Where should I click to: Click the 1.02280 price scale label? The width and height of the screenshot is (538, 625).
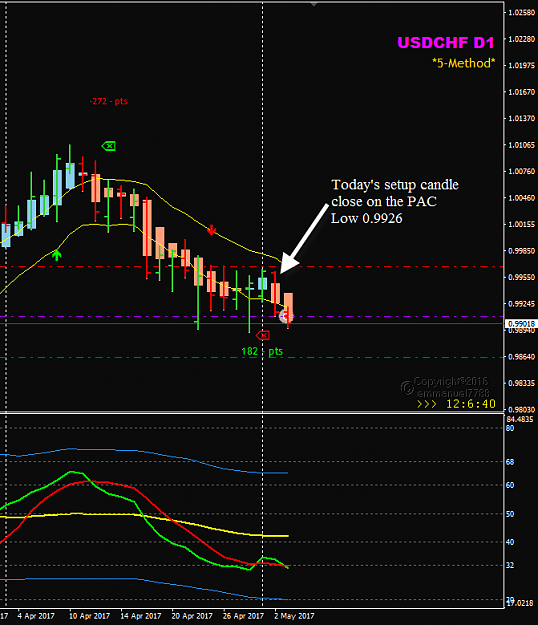click(x=522, y=39)
